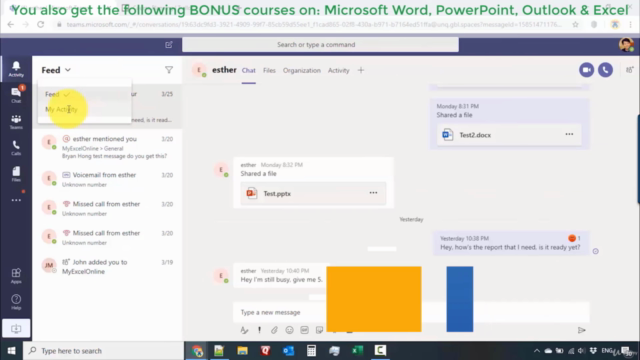Screen dimensions: 640x360
Task: Open user profile picture menu
Action: coord(626,44)
